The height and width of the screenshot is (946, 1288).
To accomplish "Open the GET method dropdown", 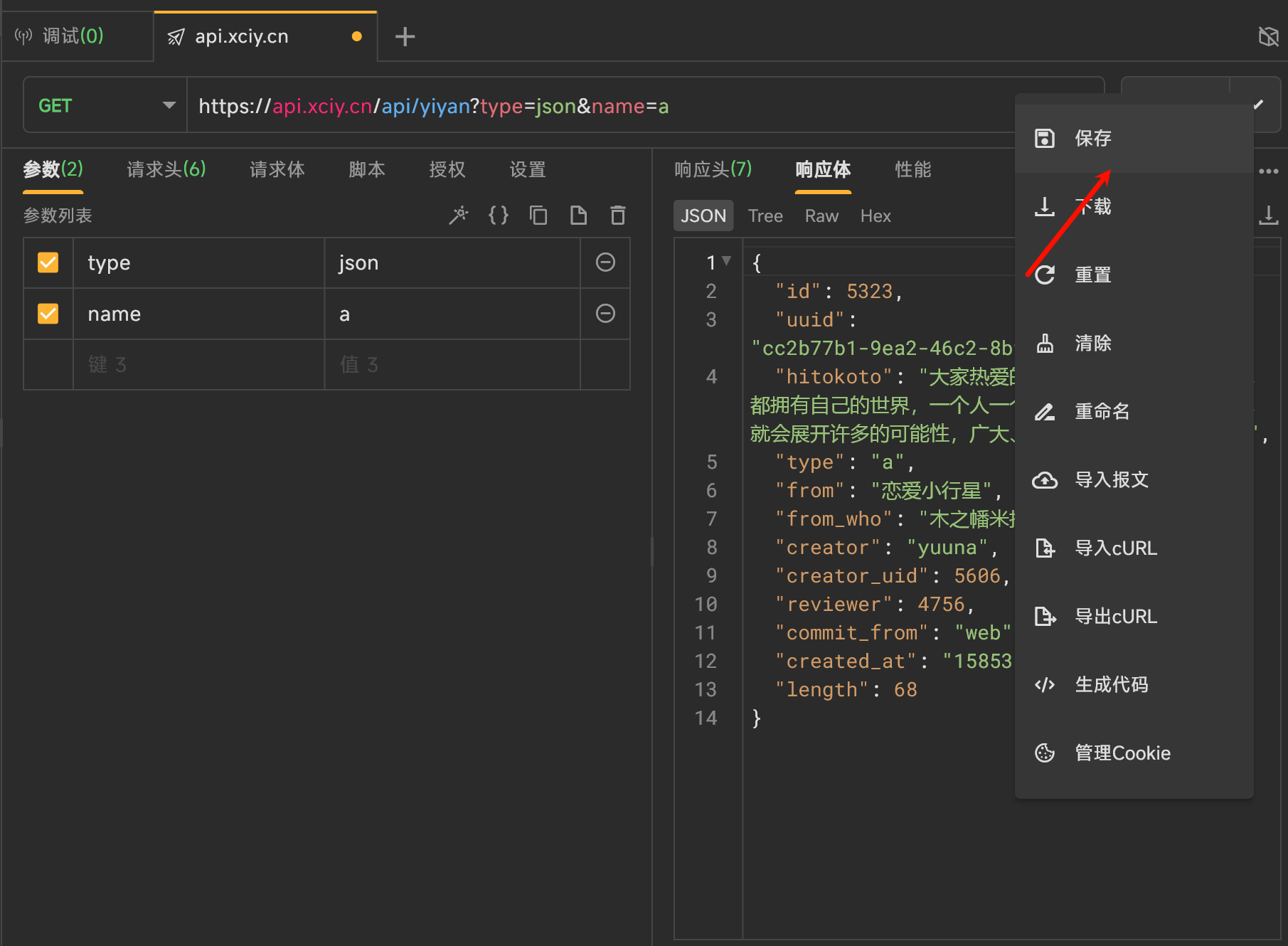I will pos(105,106).
